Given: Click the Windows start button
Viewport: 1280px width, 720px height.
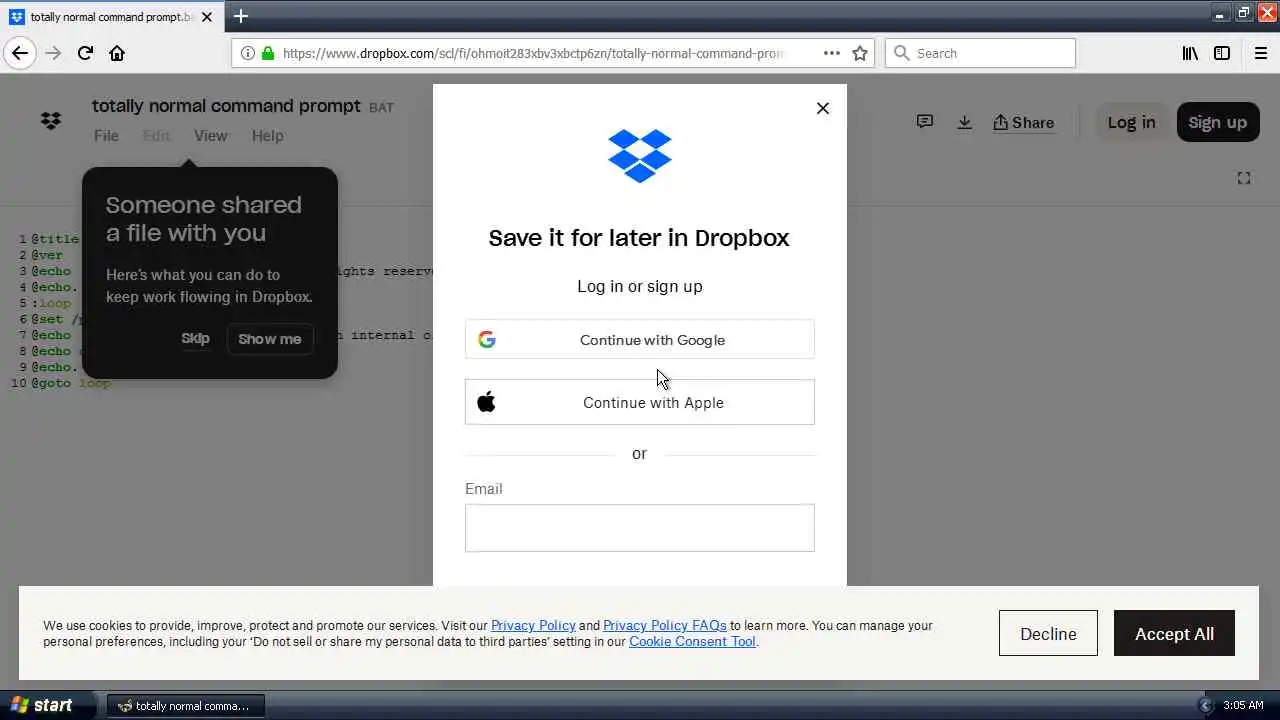Looking at the screenshot, I should coord(48,705).
